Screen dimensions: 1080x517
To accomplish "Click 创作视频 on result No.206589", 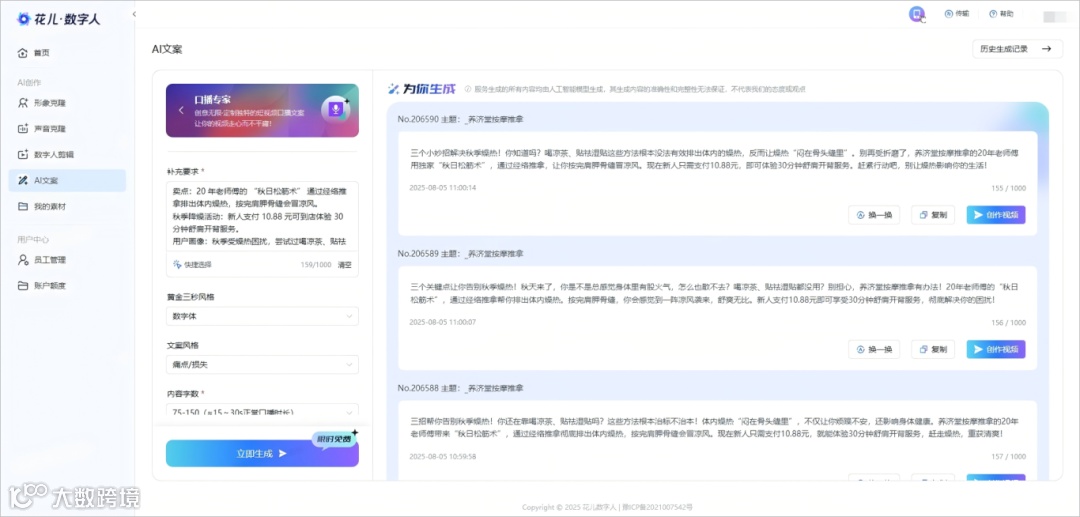I will point(996,350).
